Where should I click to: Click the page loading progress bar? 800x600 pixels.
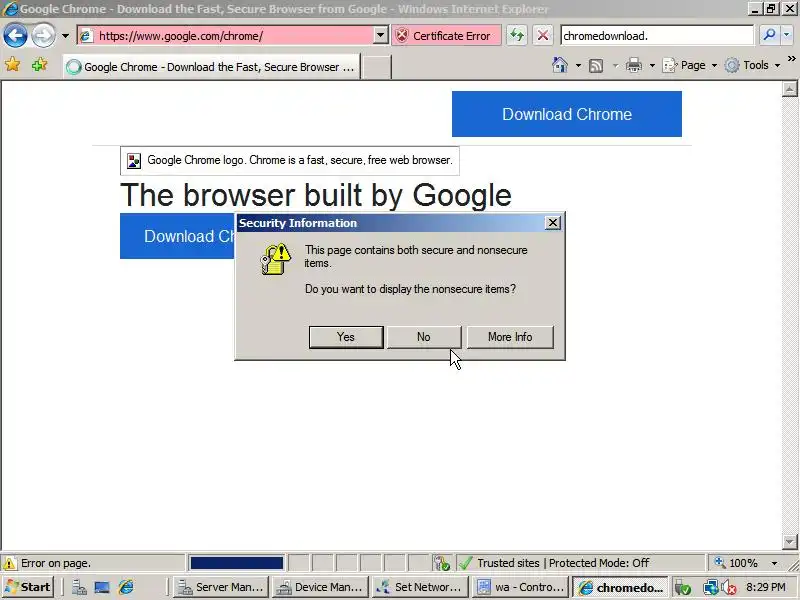pos(236,563)
